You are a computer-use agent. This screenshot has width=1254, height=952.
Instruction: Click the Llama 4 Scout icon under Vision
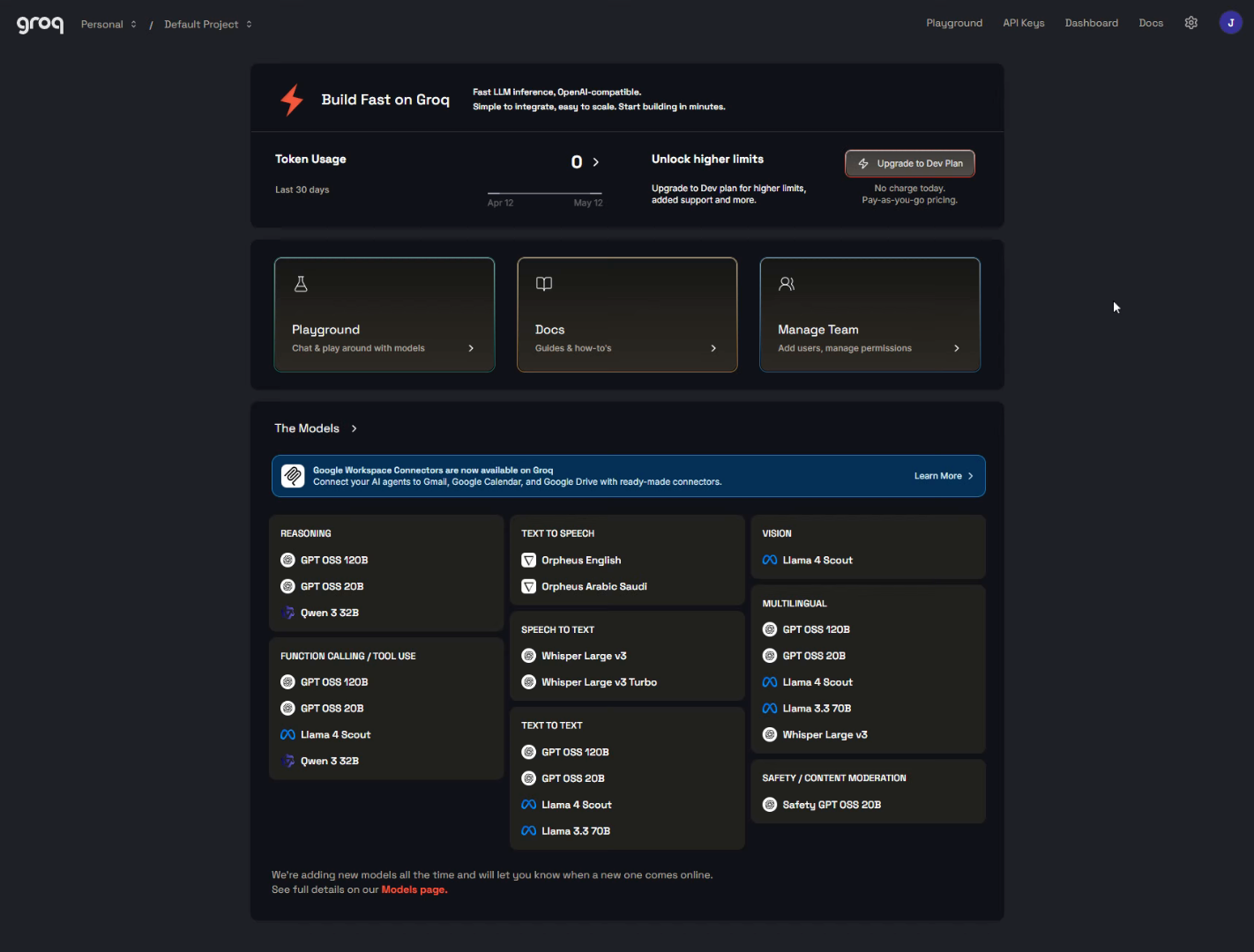point(770,560)
